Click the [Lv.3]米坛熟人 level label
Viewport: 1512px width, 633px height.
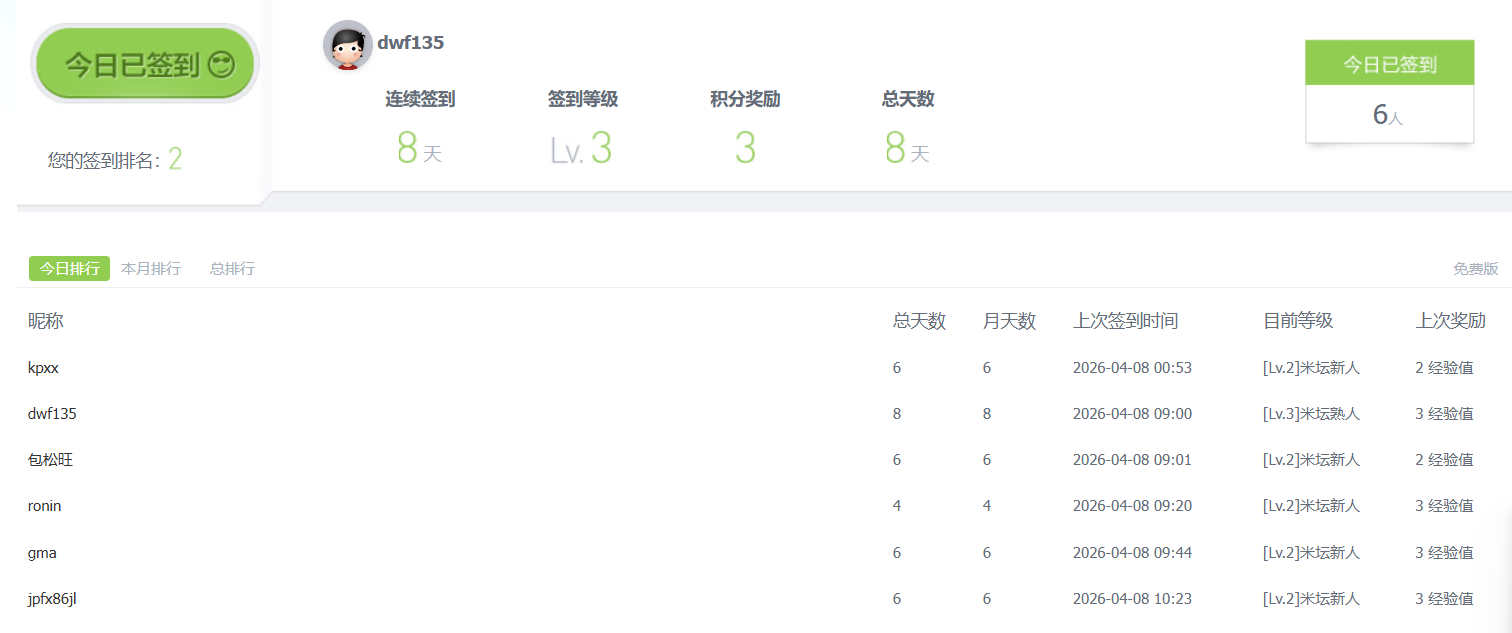point(1311,414)
